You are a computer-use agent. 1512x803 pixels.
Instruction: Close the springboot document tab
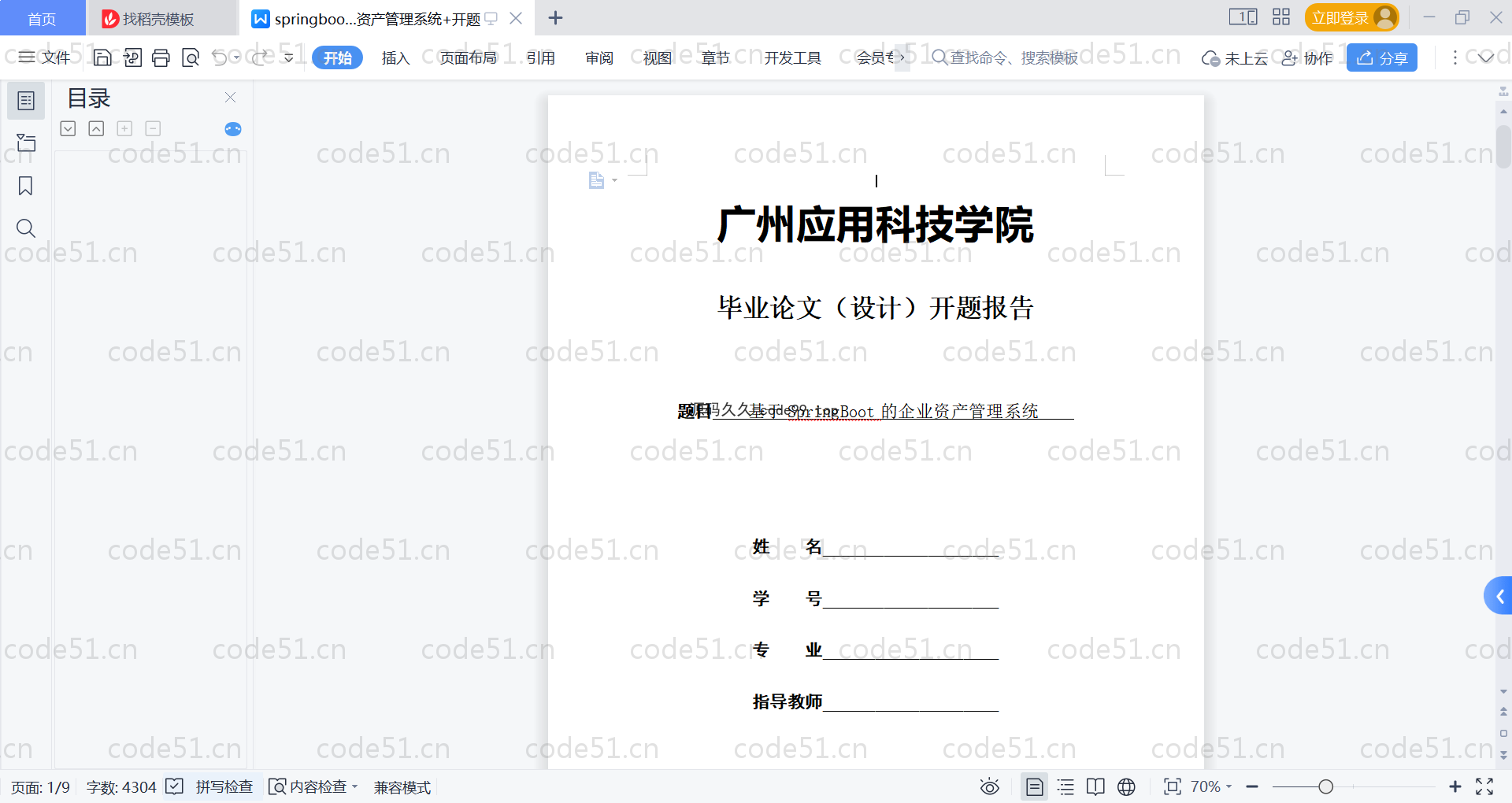[516, 18]
